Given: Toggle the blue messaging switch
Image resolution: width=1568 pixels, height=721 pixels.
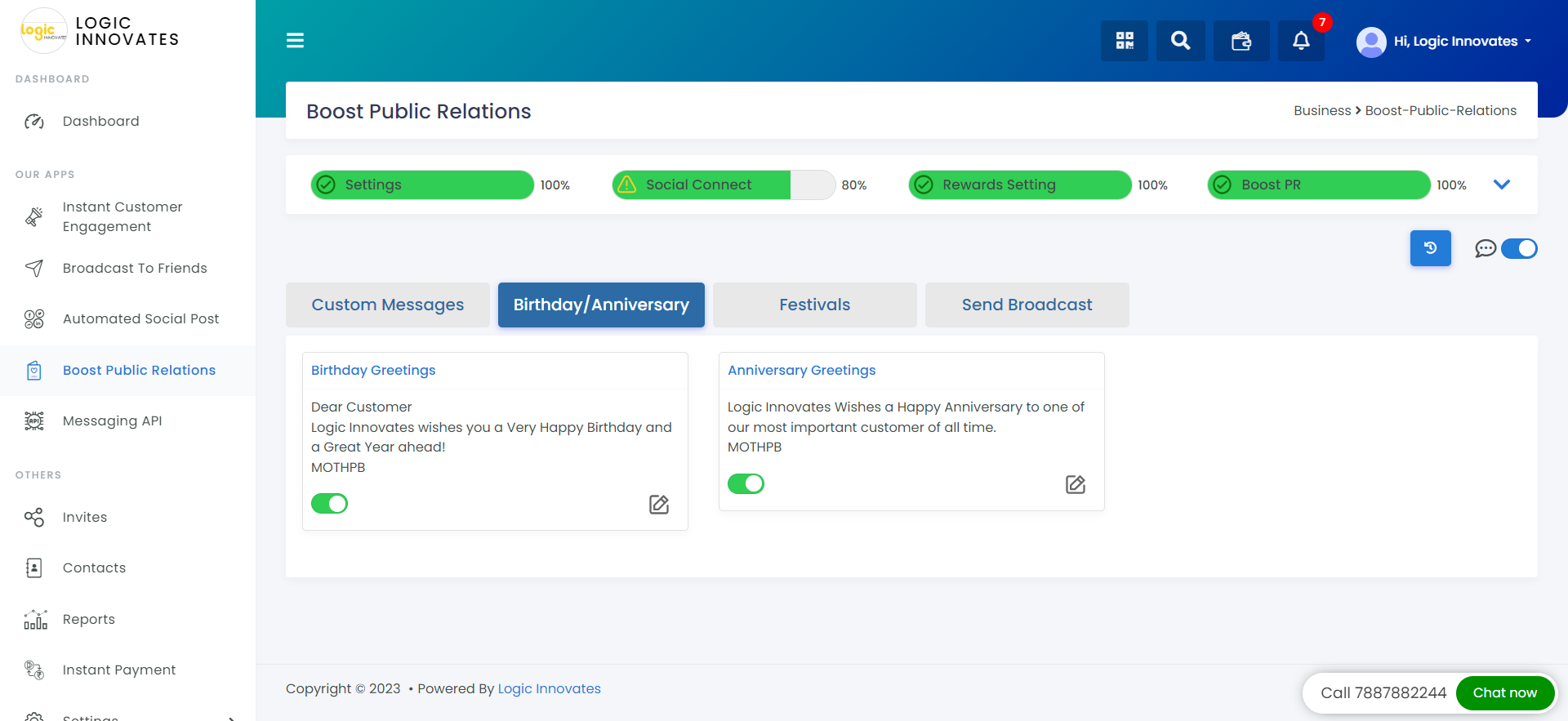Looking at the screenshot, I should tap(1519, 248).
